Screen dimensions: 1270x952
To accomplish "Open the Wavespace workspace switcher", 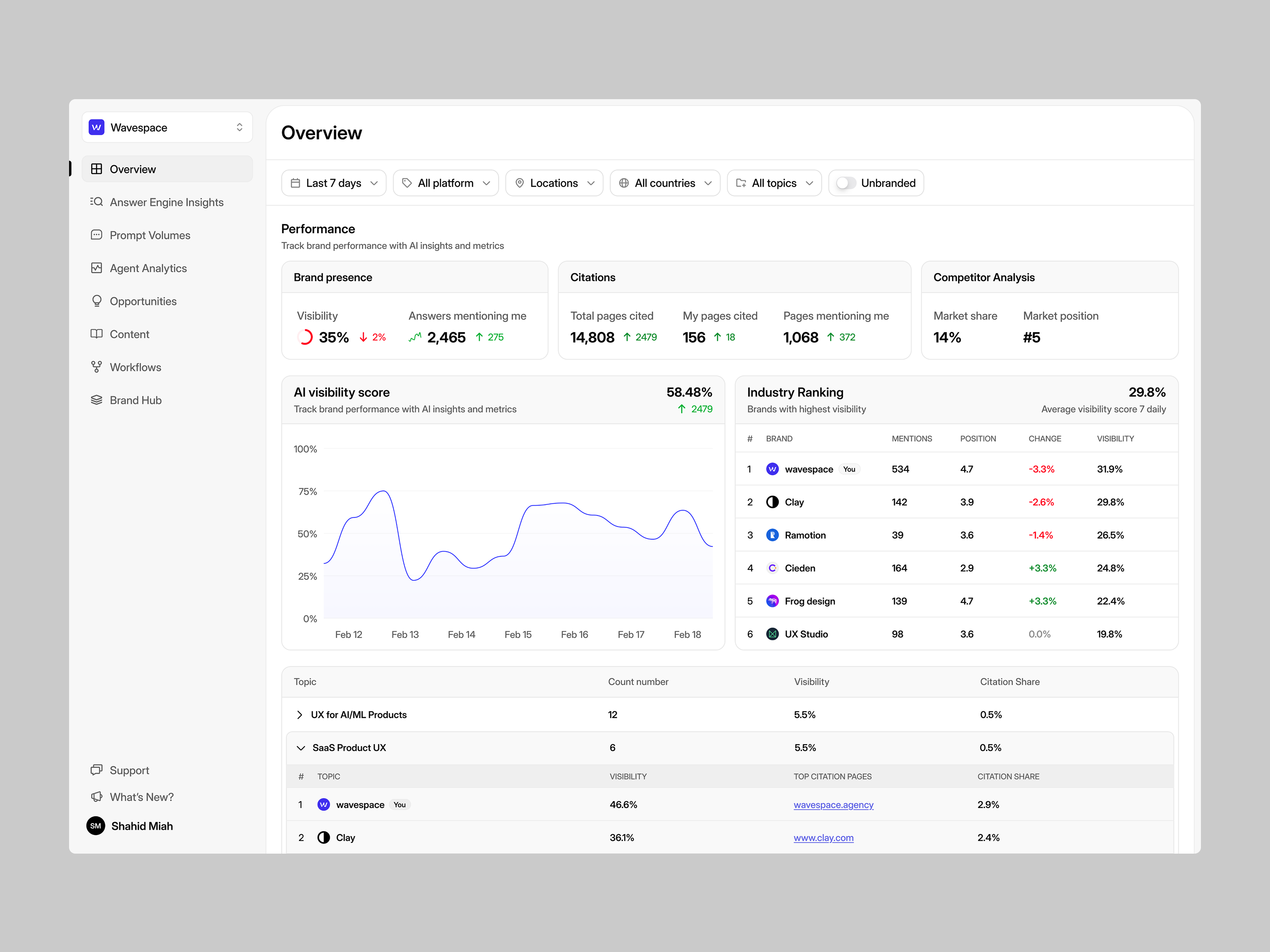I will tap(167, 127).
